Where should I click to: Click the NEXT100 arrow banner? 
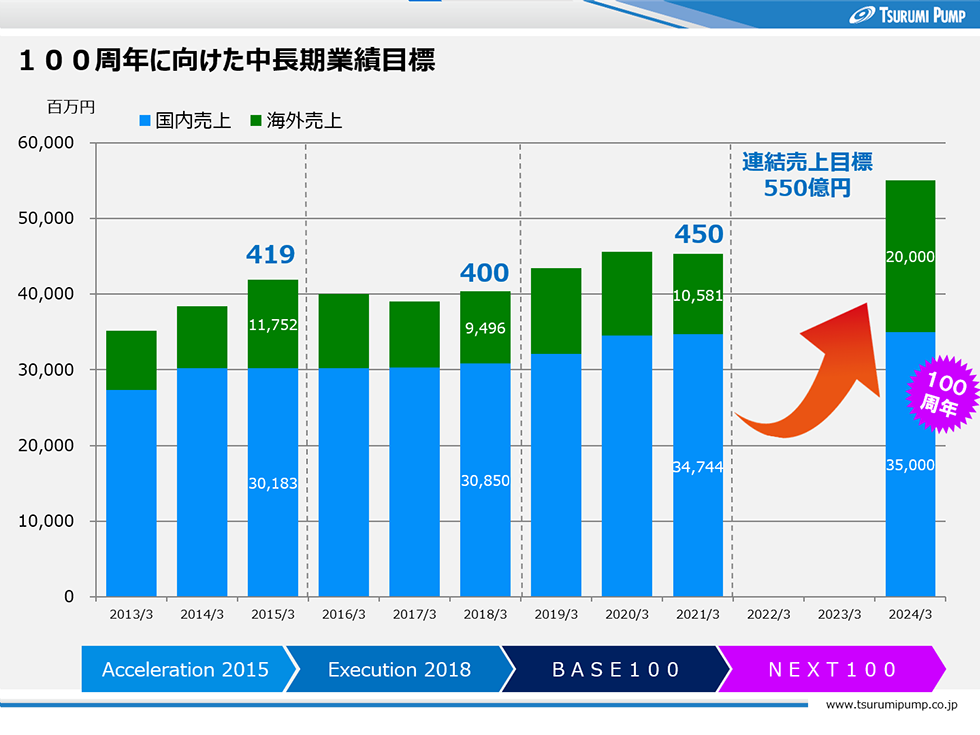(832, 669)
